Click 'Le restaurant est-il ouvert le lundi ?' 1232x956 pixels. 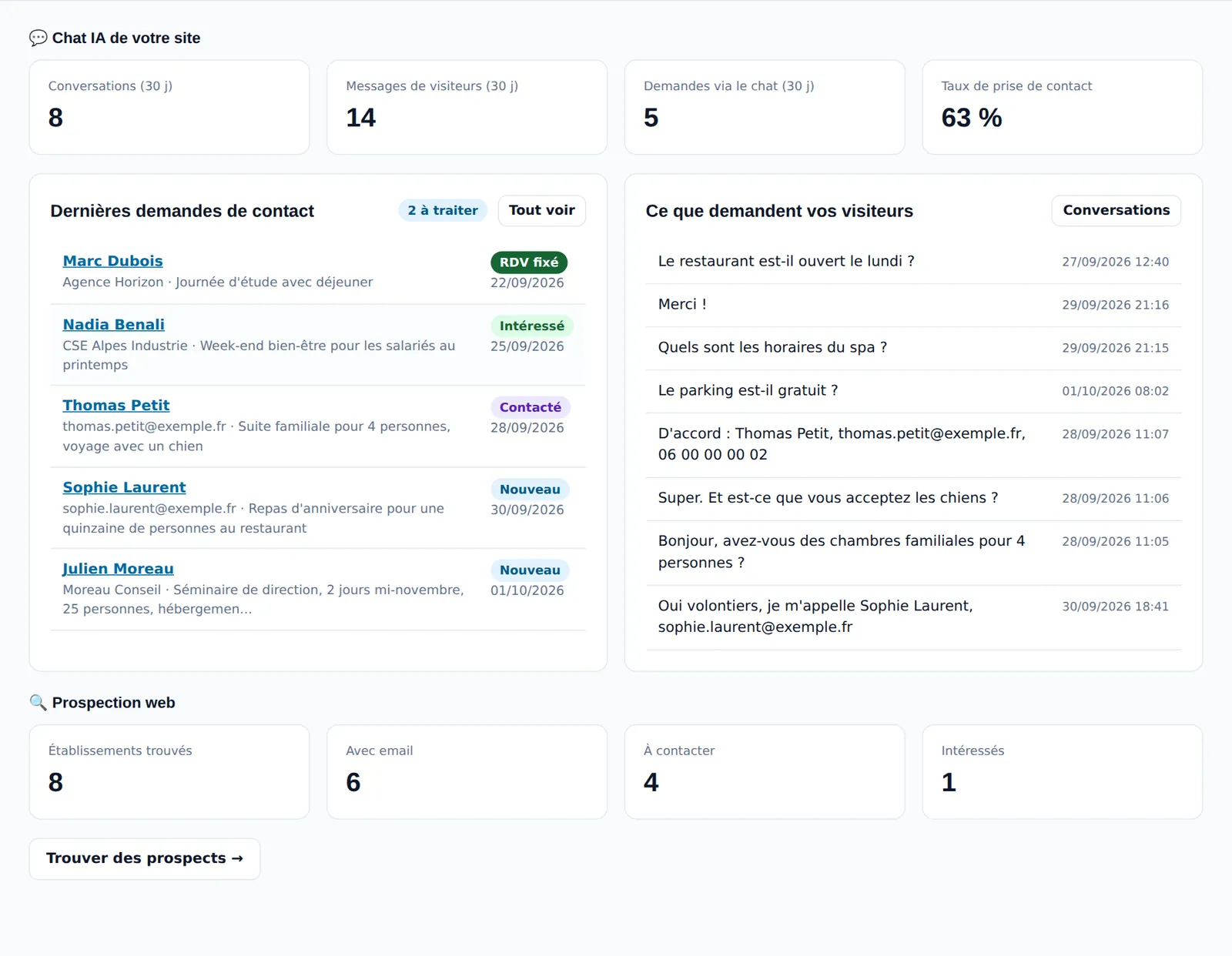786,261
